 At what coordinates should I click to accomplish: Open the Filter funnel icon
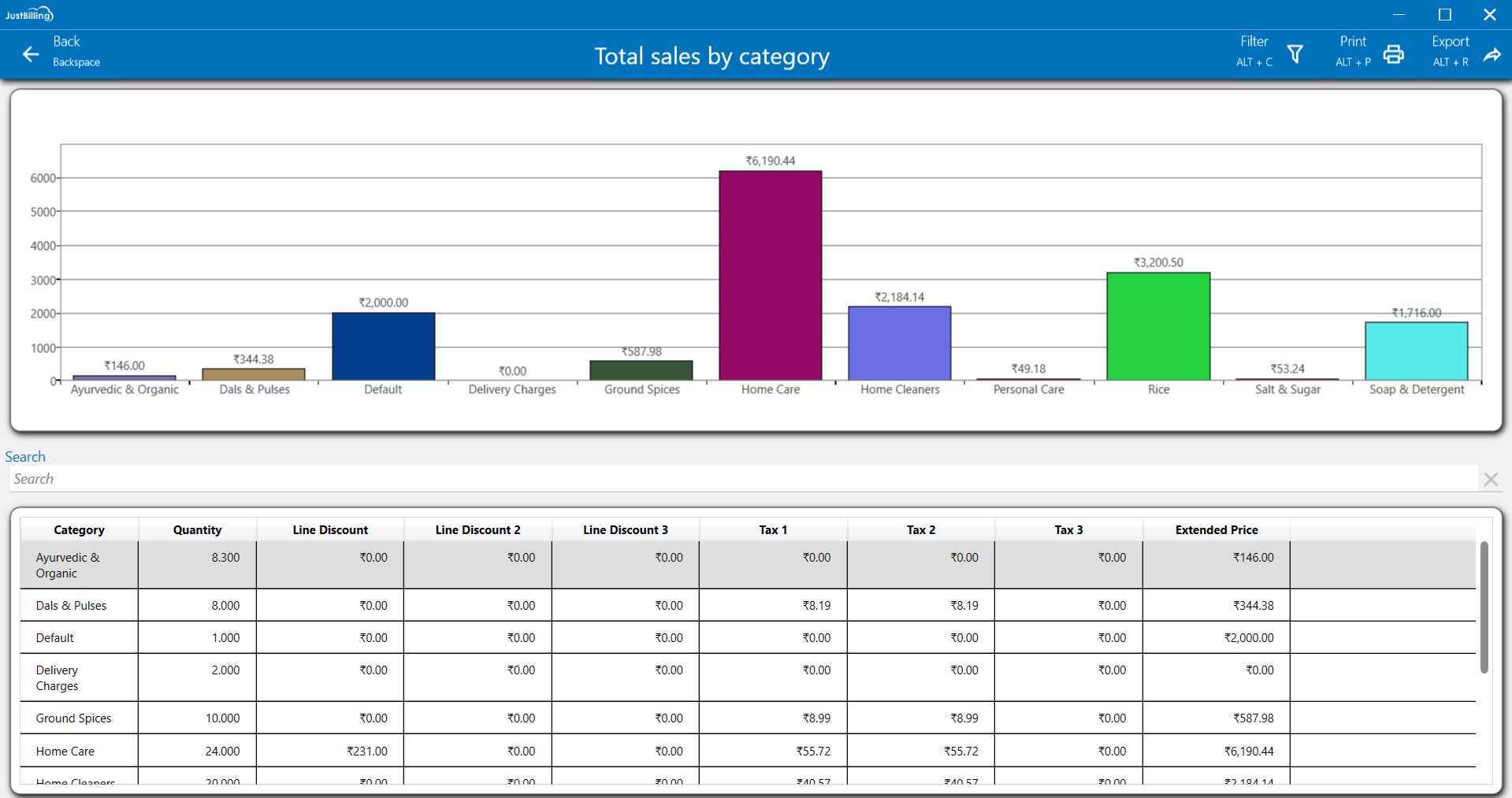coord(1295,54)
